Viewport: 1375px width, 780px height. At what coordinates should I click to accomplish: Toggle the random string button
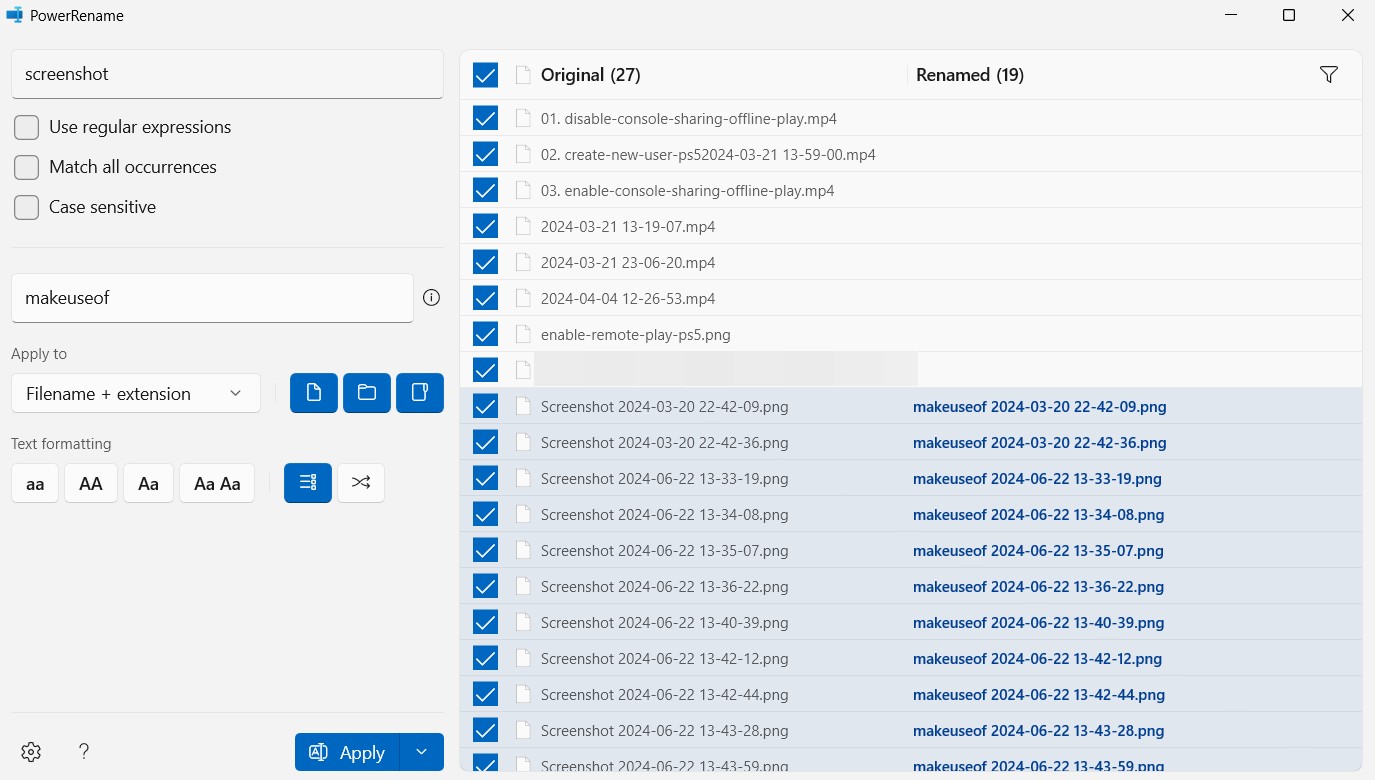(361, 483)
